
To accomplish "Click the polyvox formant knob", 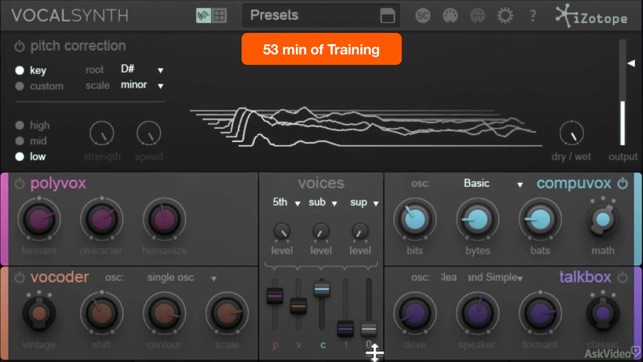I will (x=39, y=219).
